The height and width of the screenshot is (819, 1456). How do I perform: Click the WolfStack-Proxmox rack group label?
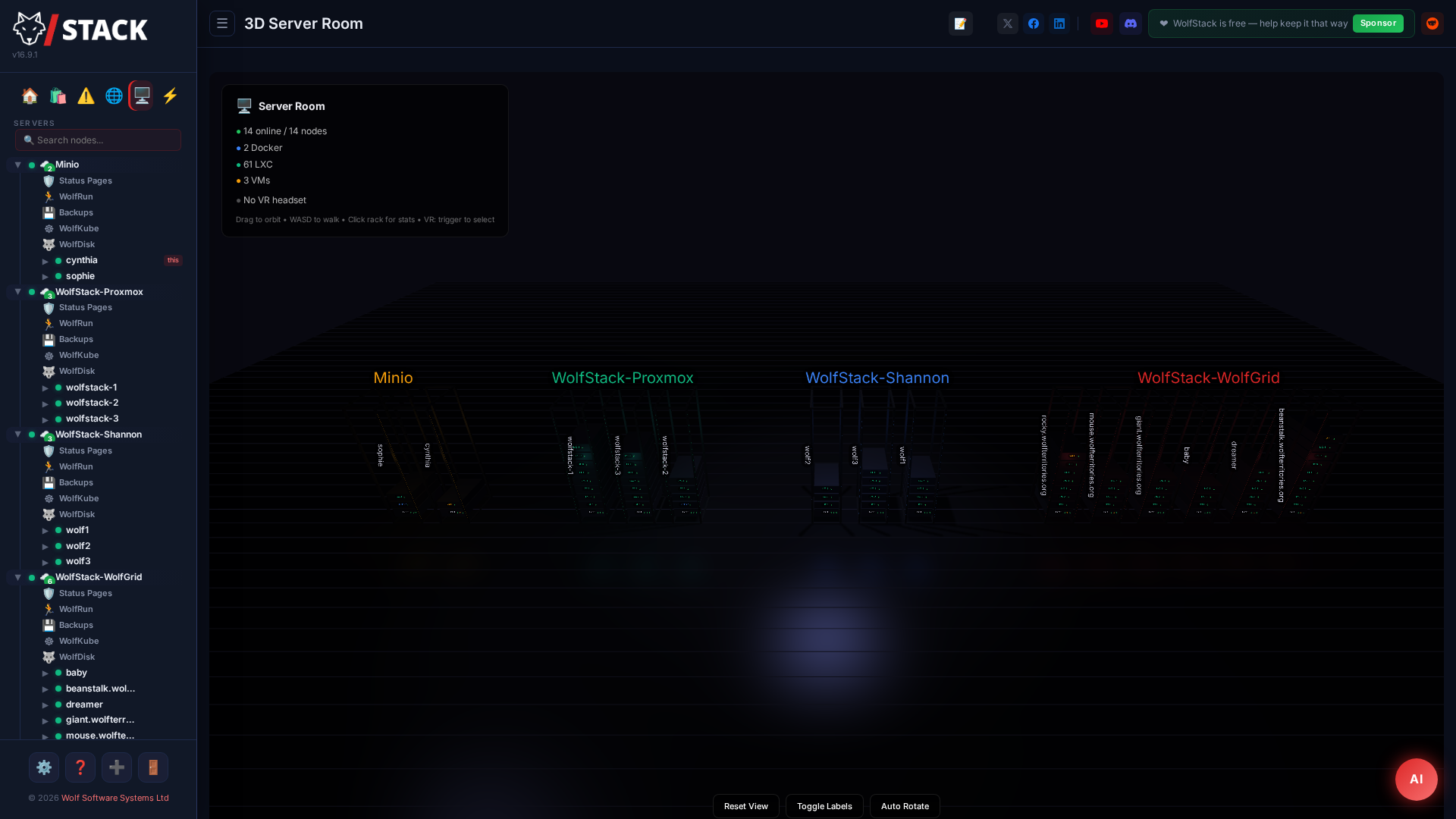pos(623,378)
